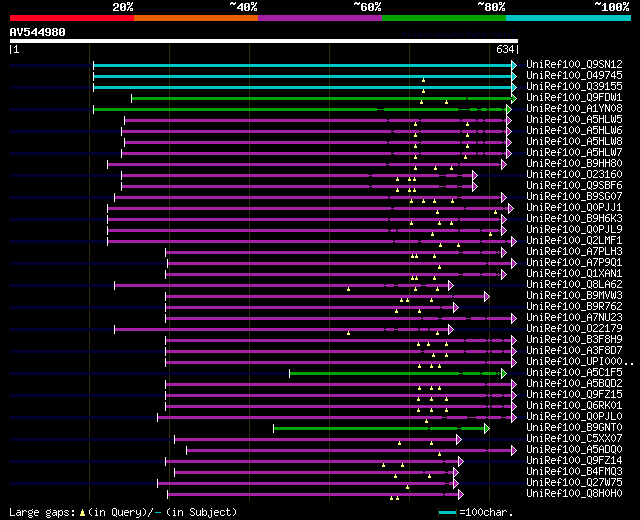Click the 634 query length label

click(x=505, y=49)
